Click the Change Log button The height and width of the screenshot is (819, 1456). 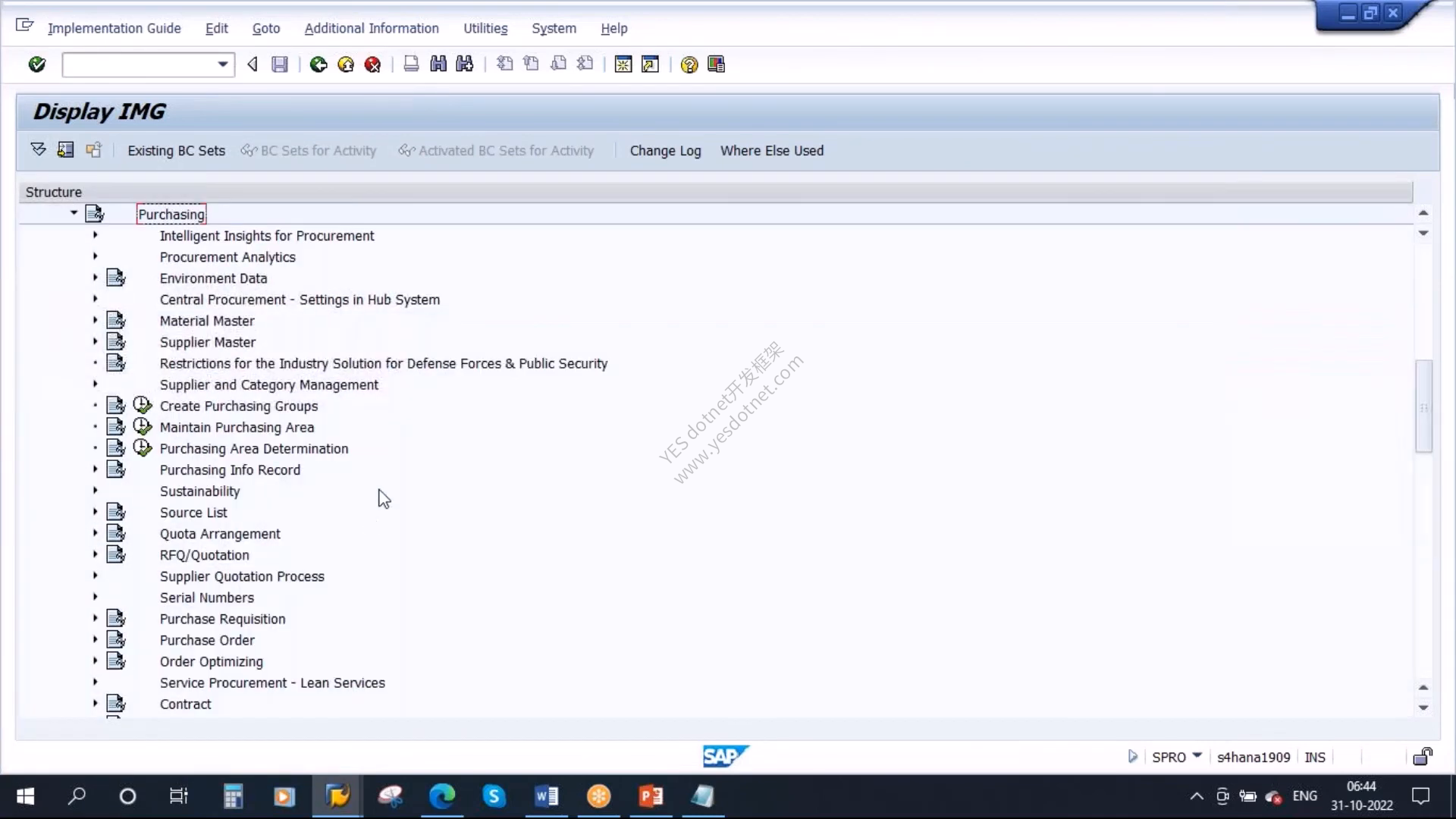pos(665,150)
